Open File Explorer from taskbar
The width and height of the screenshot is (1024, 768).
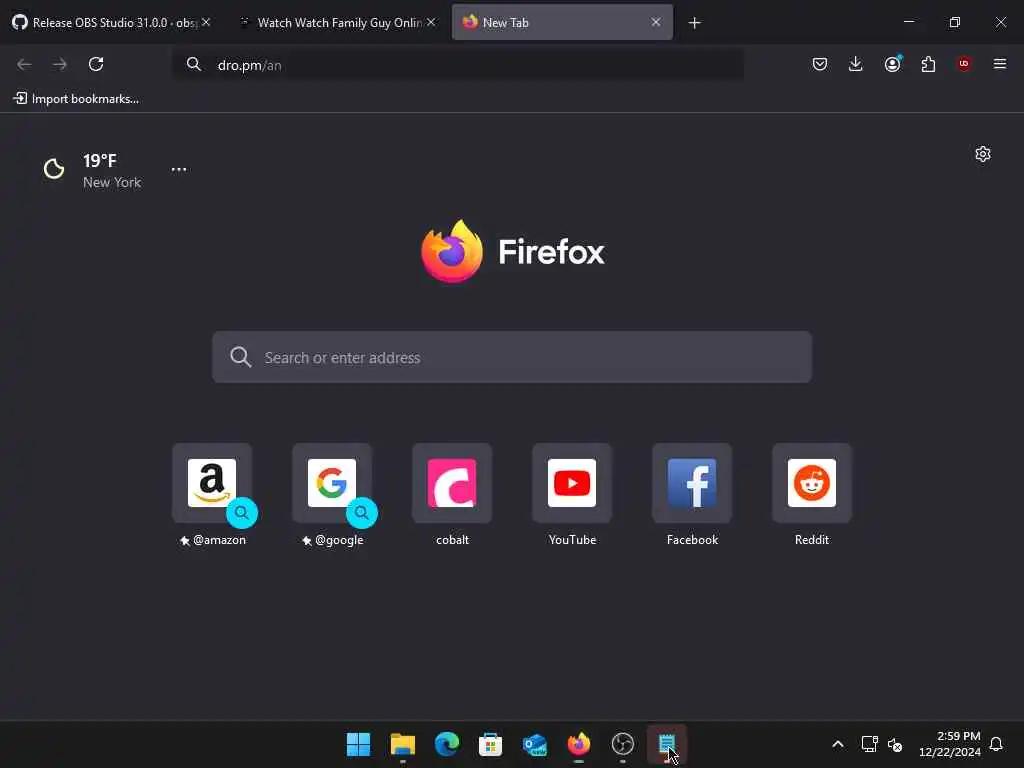pos(402,744)
